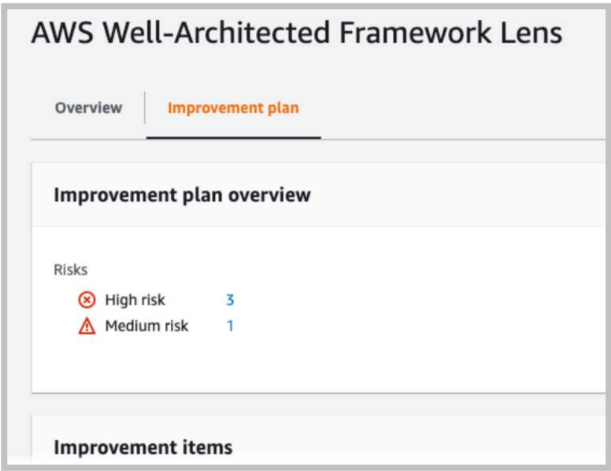
Task: Click the red High risk circle-x icon
Action: pyautogui.click(x=87, y=300)
